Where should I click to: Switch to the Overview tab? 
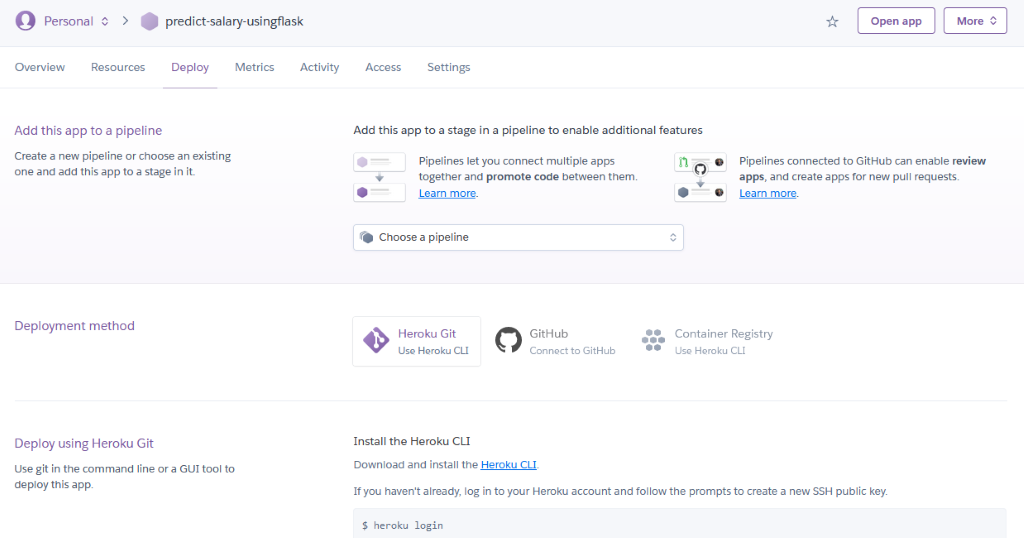tap(40, 67)
